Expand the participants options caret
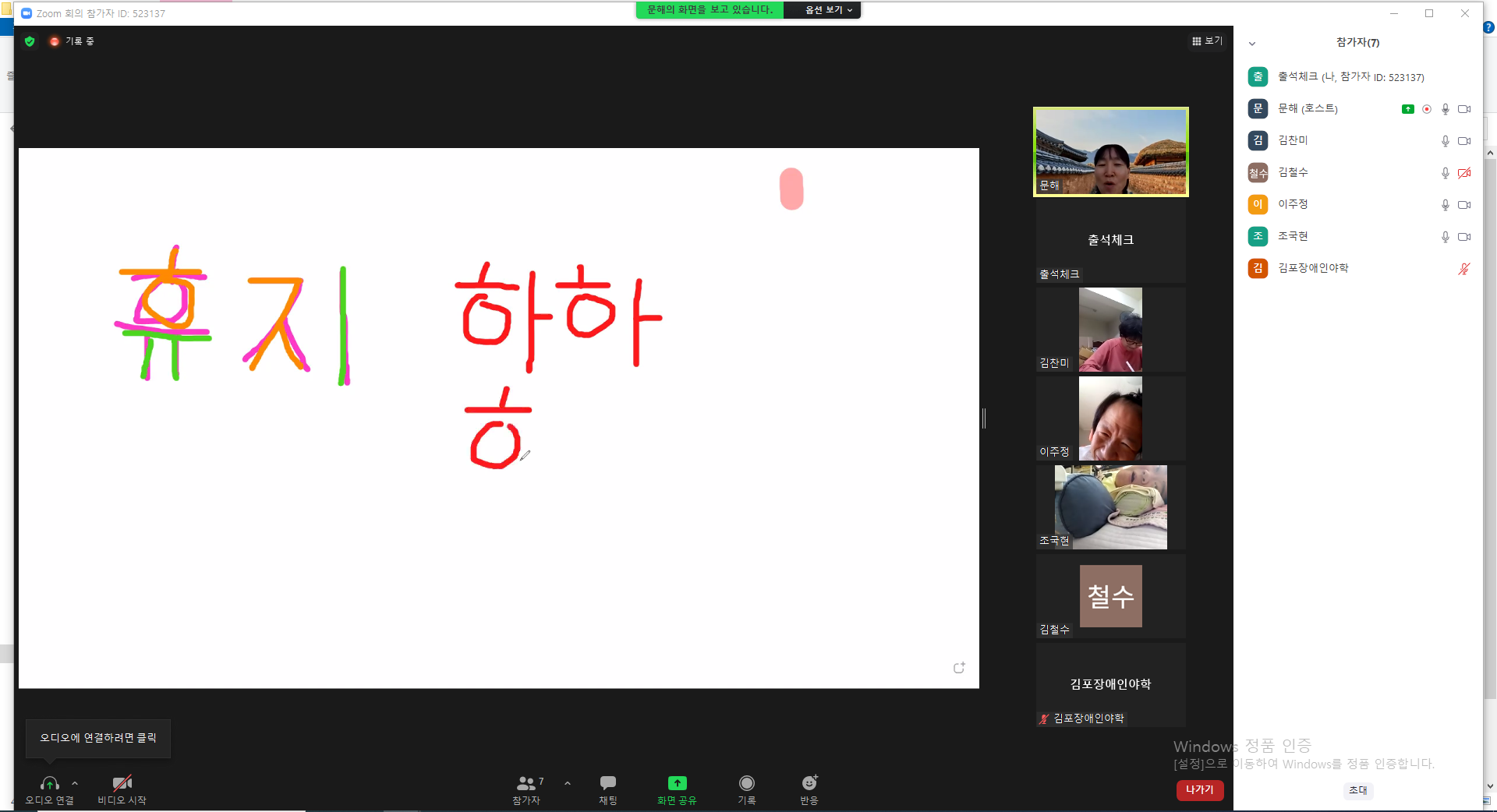Image resolution: width=1497 pixels, height=812 pixels. point(568,782)
